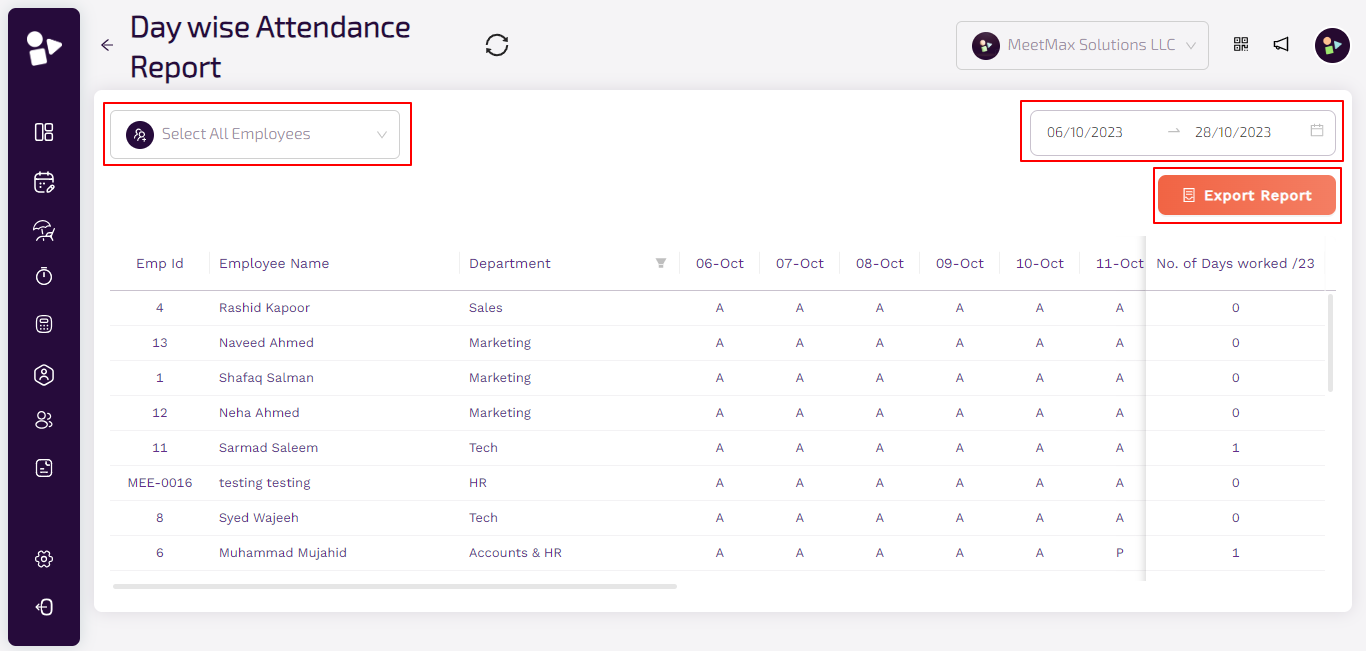Viewport: 1366px width, 651px height.
Task: Click Sales department in Rashid Kapoor row
Action: pos(486,308)
